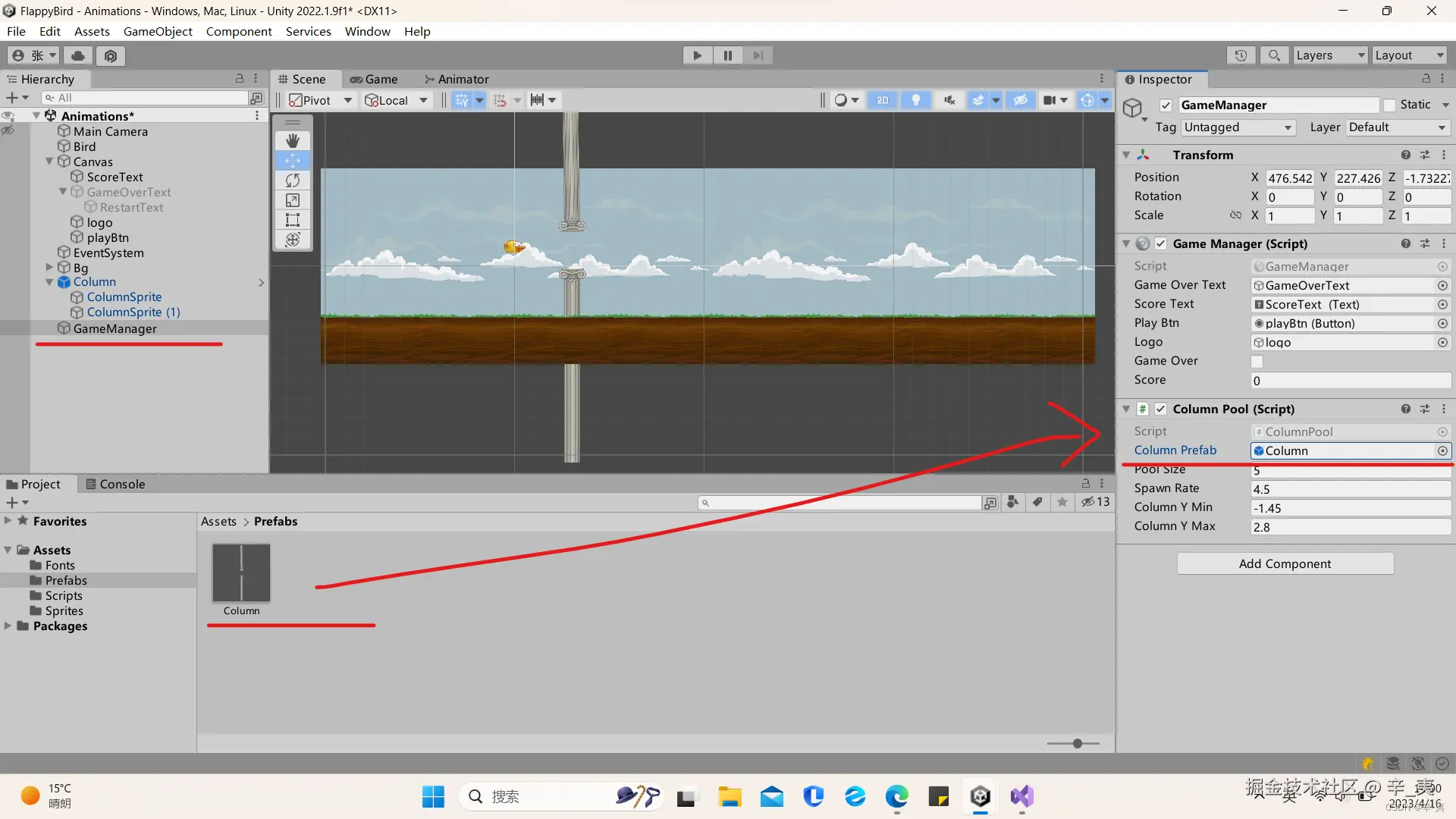Toggle 2D scene view mode
Viewport: 1456px width, 819px height.
(883, 100)
